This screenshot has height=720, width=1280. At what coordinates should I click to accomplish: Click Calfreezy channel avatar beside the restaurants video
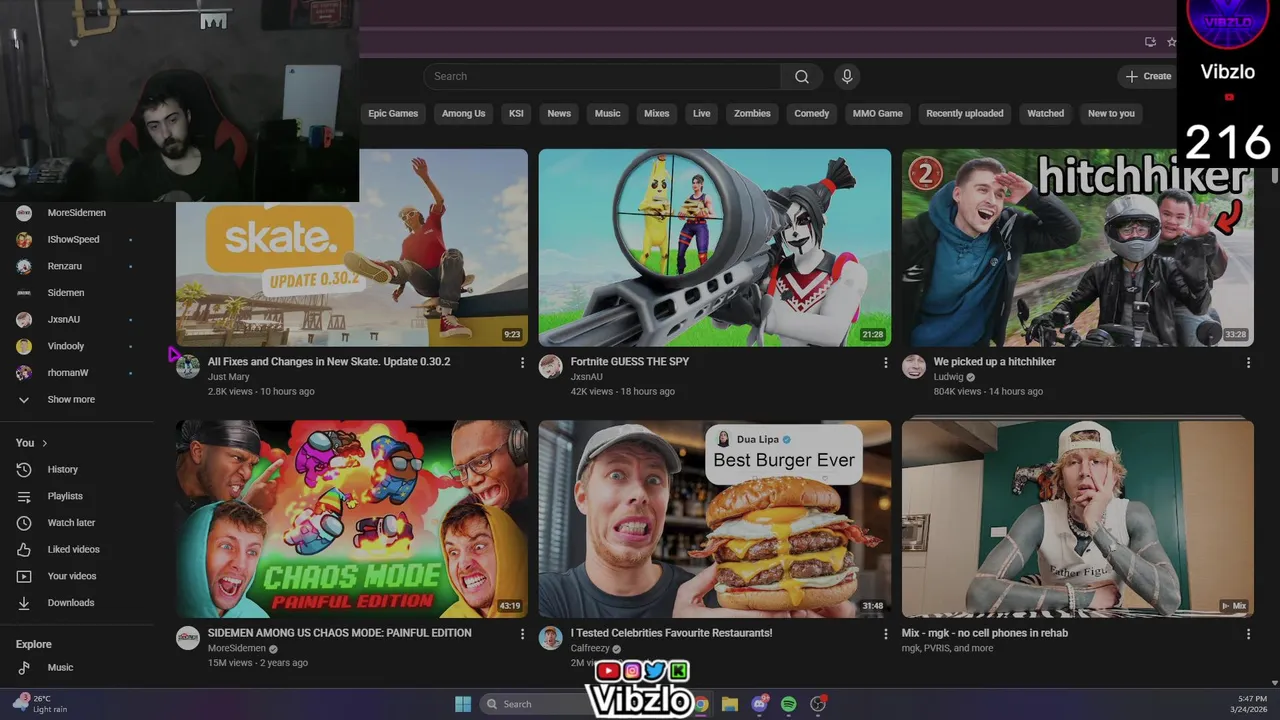click(x=551, y=638)
